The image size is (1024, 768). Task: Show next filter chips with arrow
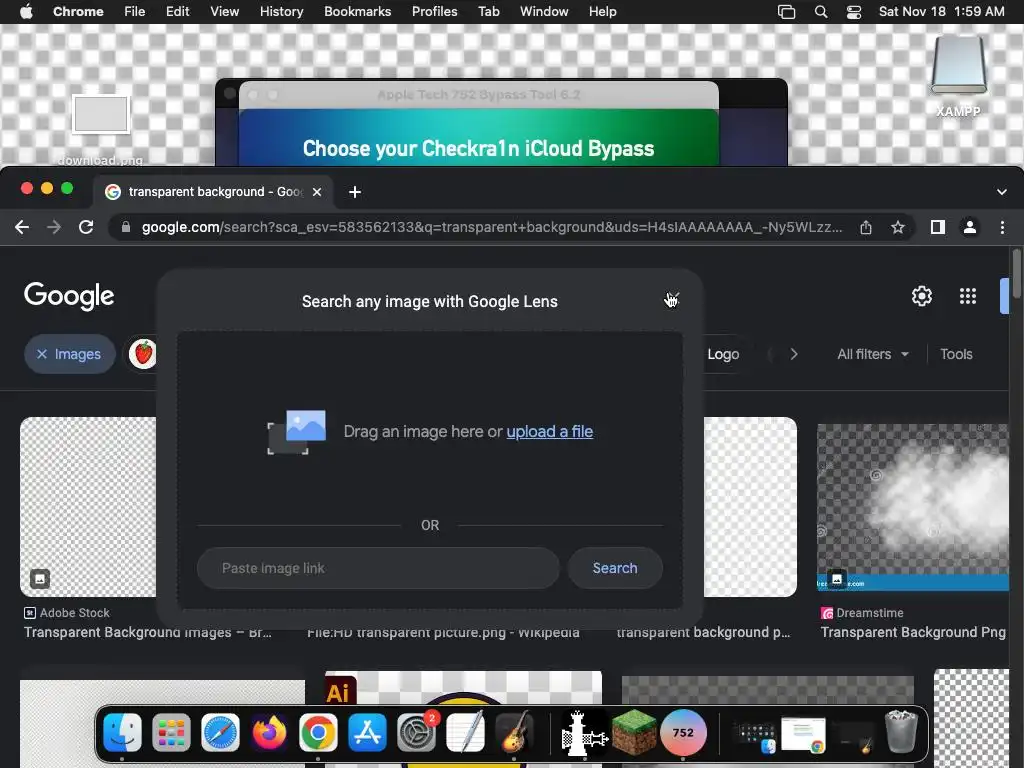[x=793, y=354]
